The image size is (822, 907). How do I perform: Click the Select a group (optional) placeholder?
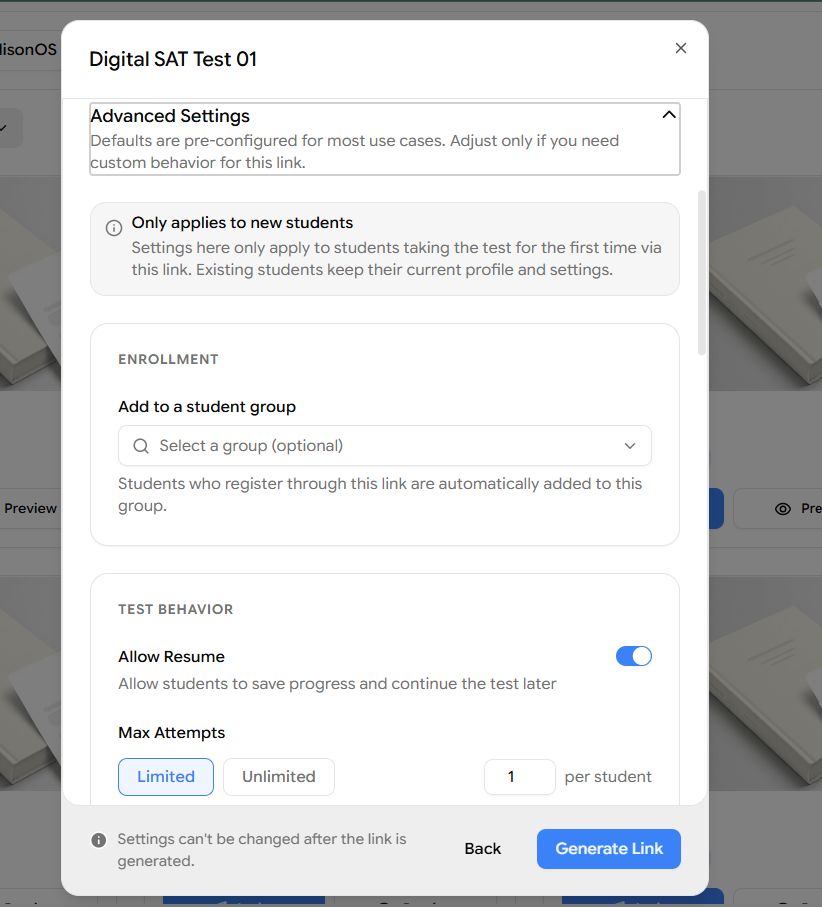point(251,446)
